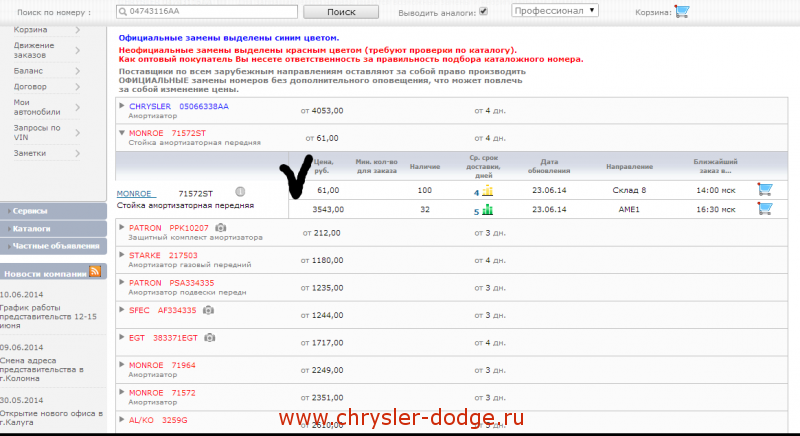
Task: Open the CHRYSLER 05066338AA part link
Action: (x=179, y=106)
